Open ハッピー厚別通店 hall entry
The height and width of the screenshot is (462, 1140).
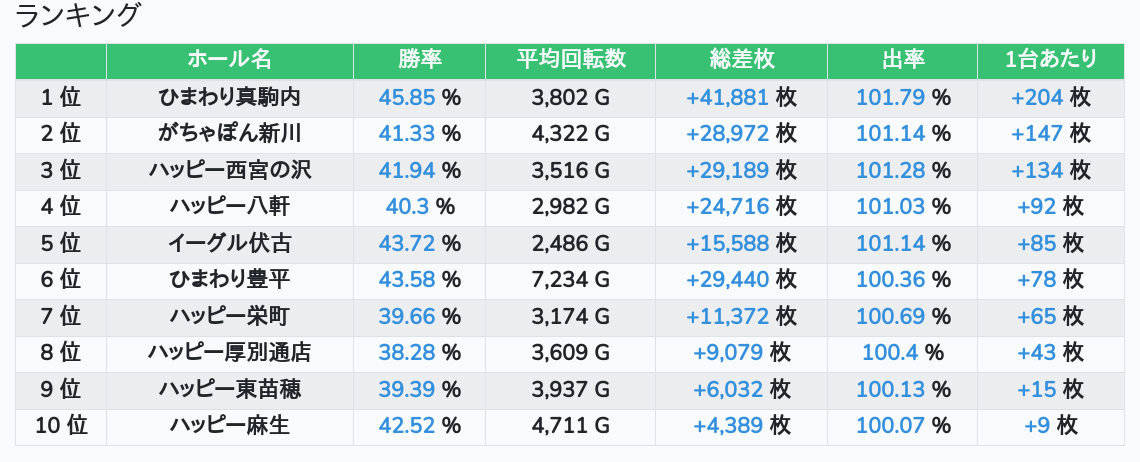pyautogui.click(x=229, y=353)
